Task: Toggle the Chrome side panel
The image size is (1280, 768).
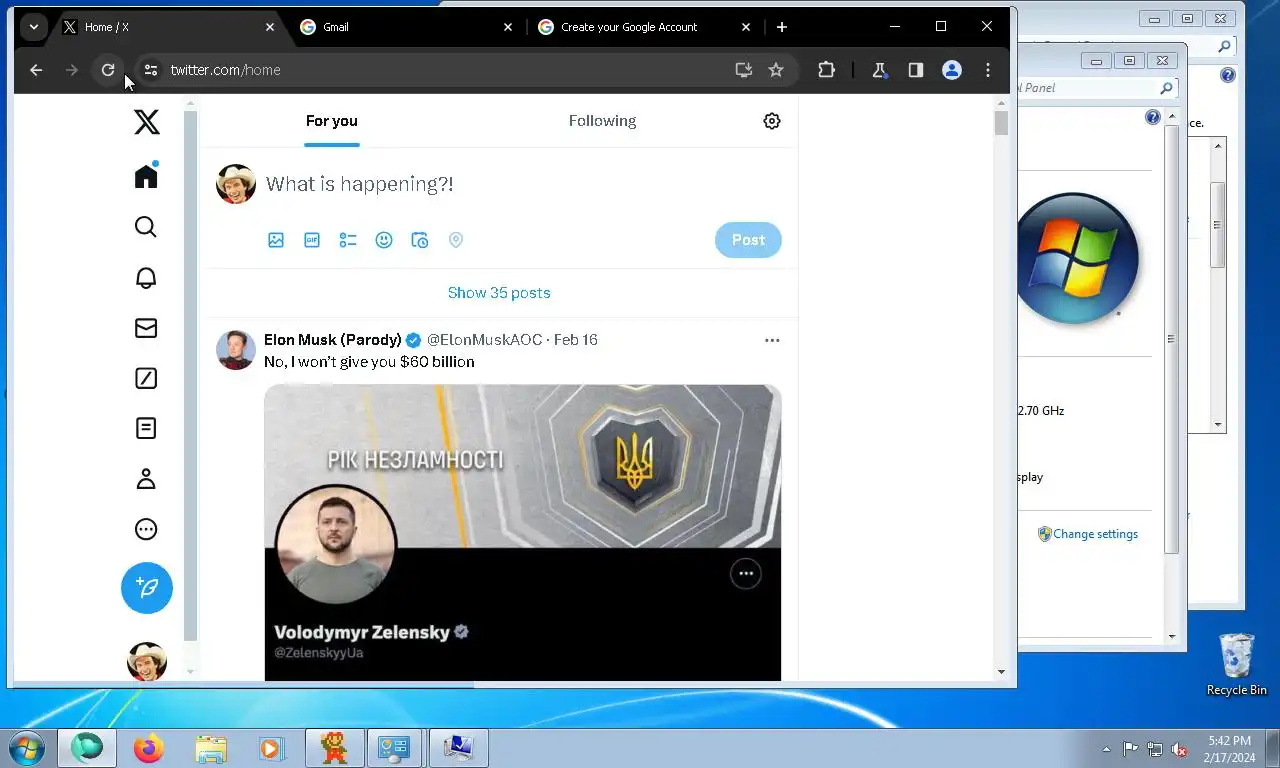Action: tap(915, 70)
